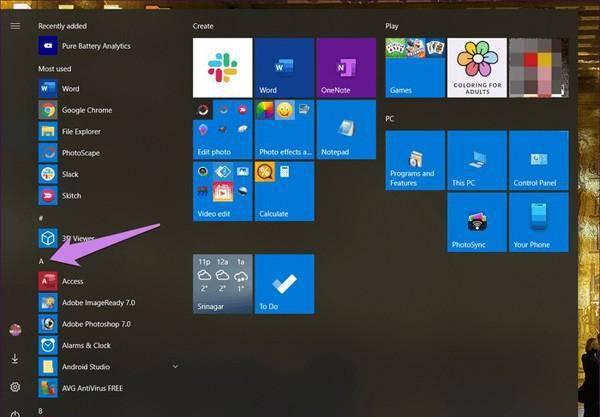Launch the PhotoSync tile
Image resolution: width=600 pixels, height=417 pixels.
click(x=477, y=222)
